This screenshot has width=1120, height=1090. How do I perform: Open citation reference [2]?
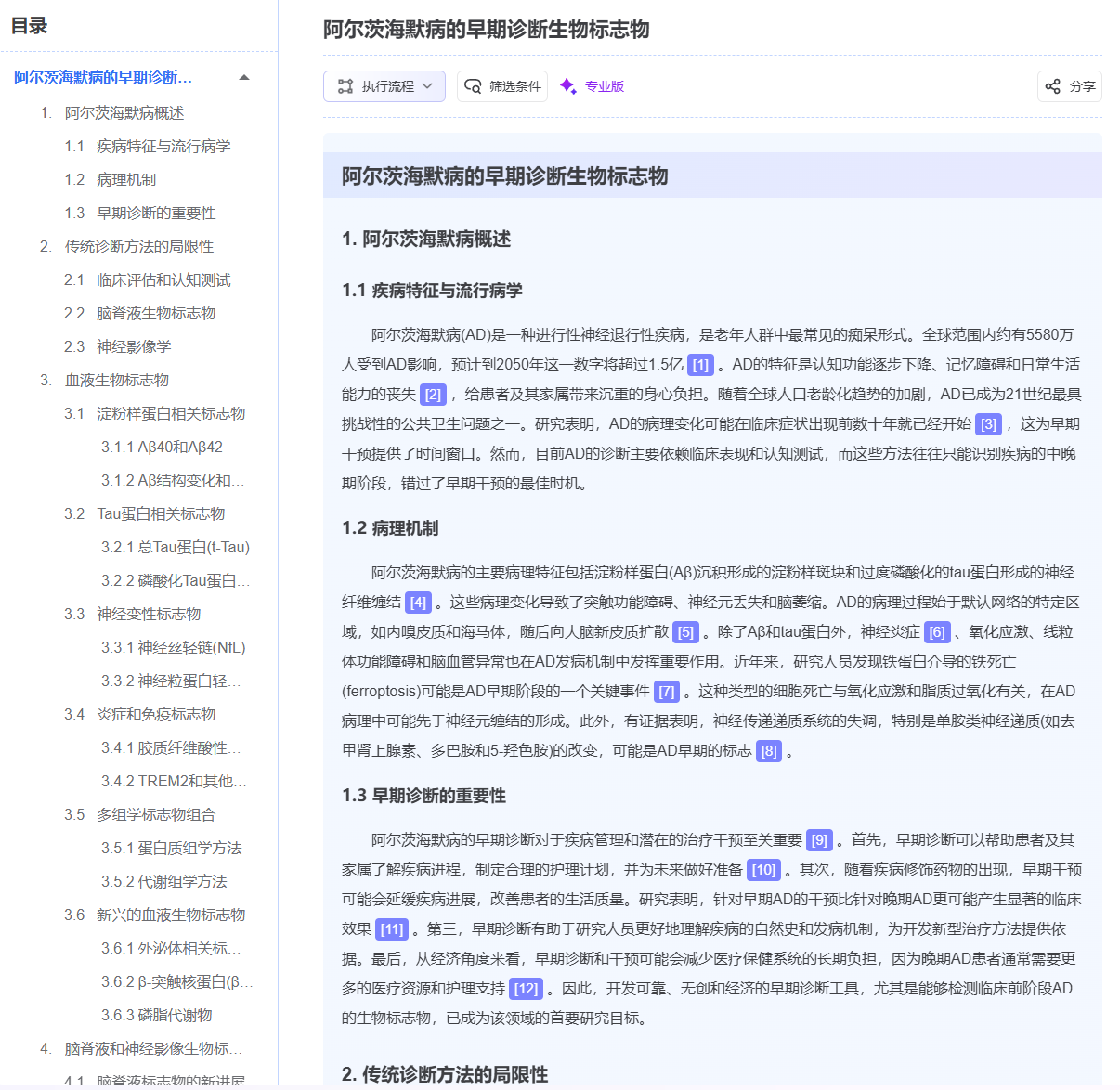[433, 395]
